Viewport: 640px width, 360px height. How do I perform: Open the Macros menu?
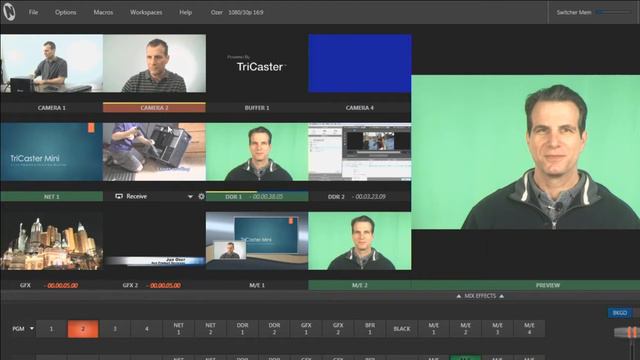click(x=103, y=12)
